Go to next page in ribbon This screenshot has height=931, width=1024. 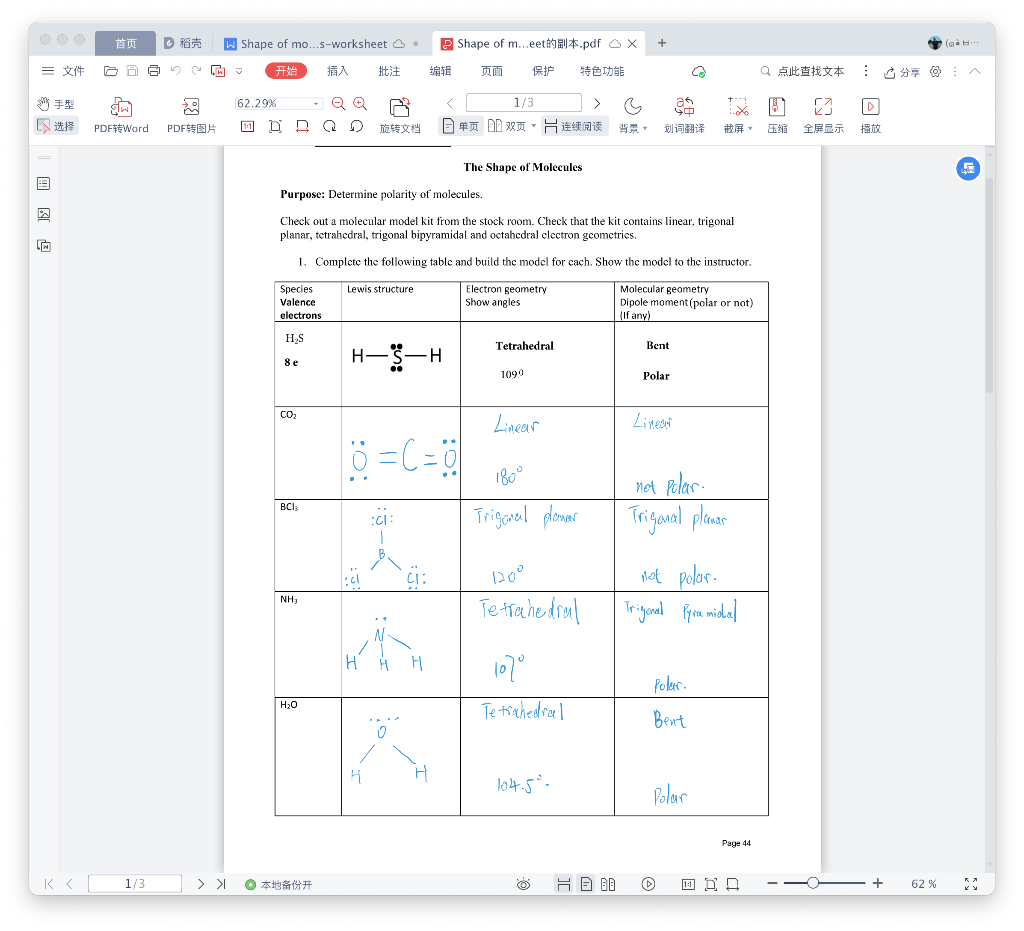[x=597, y=103]
